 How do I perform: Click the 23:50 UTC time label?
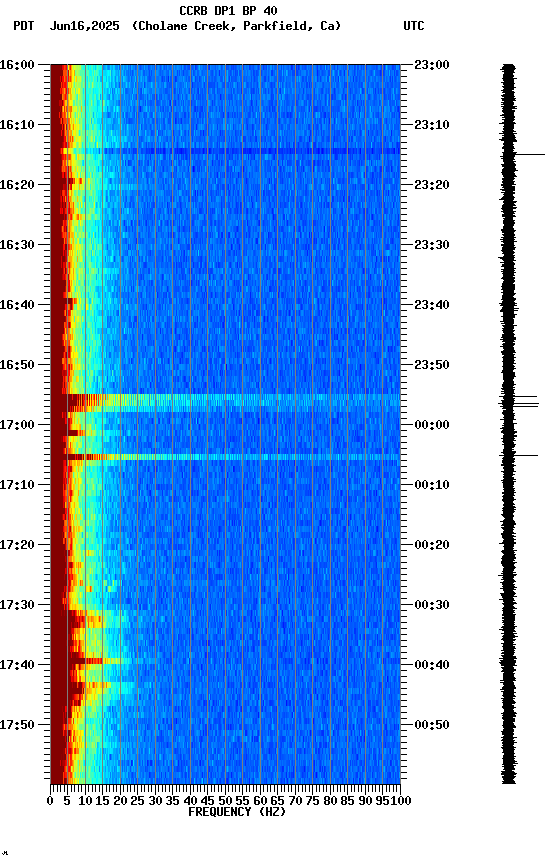pyautogui.click(x=432, y=365)
